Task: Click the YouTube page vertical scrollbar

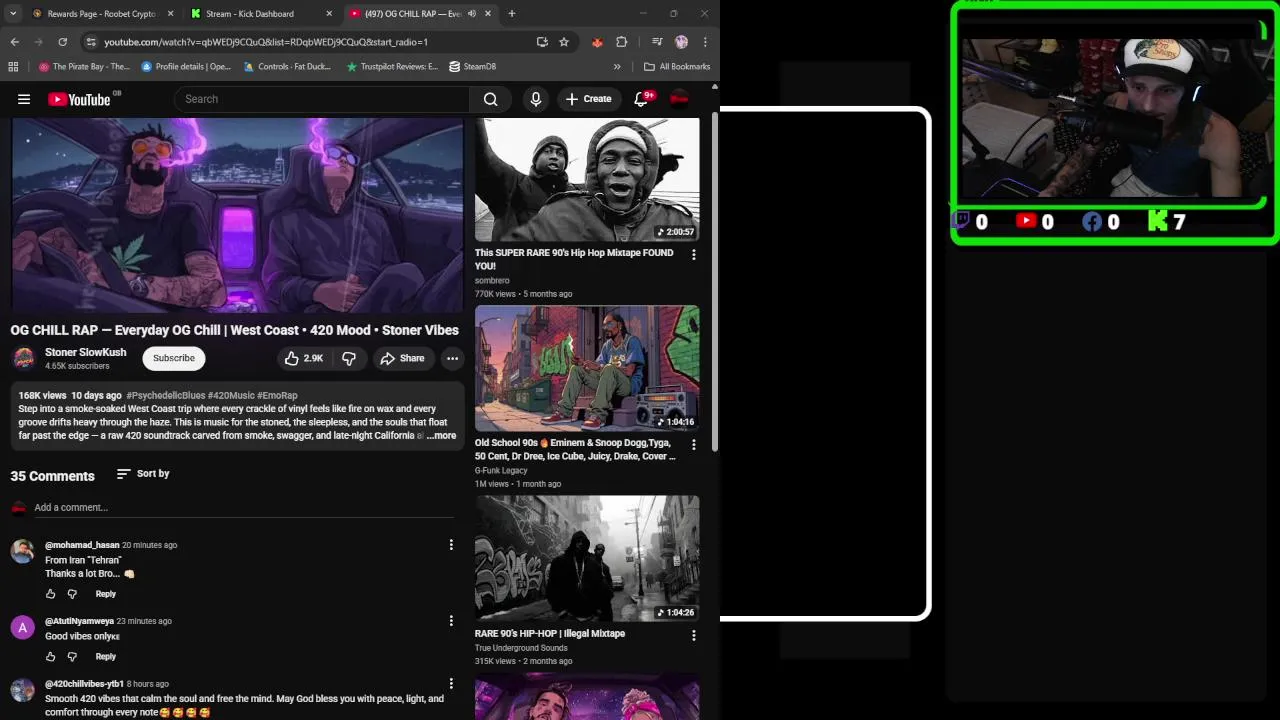Action: 714,280
